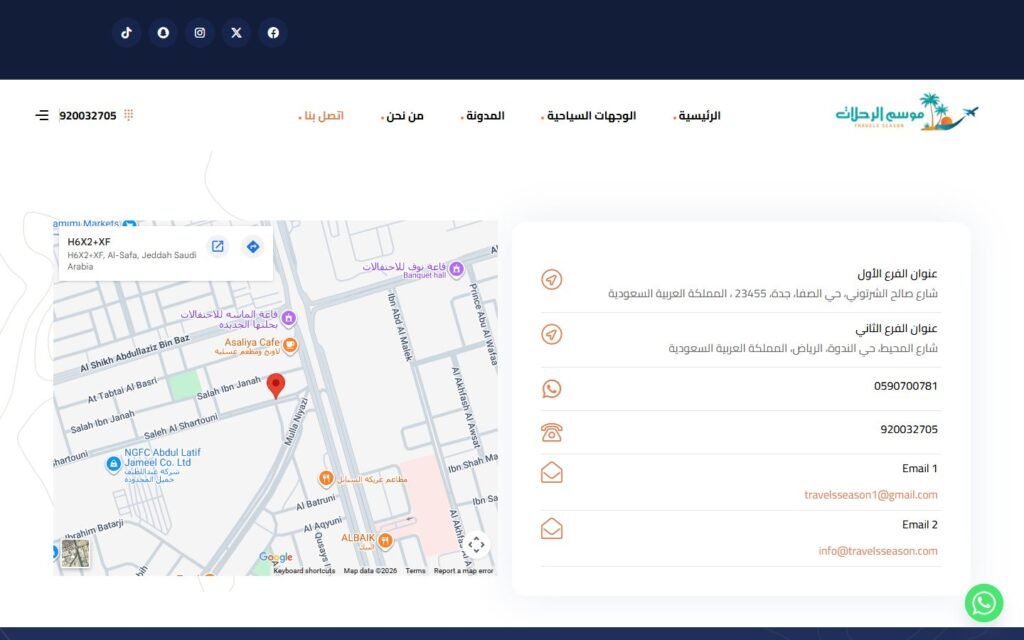Viewport: 1024px width, 640px height.
Task: Open المدونة blog page
Action: pyautogui.click(x=485, y=116)
